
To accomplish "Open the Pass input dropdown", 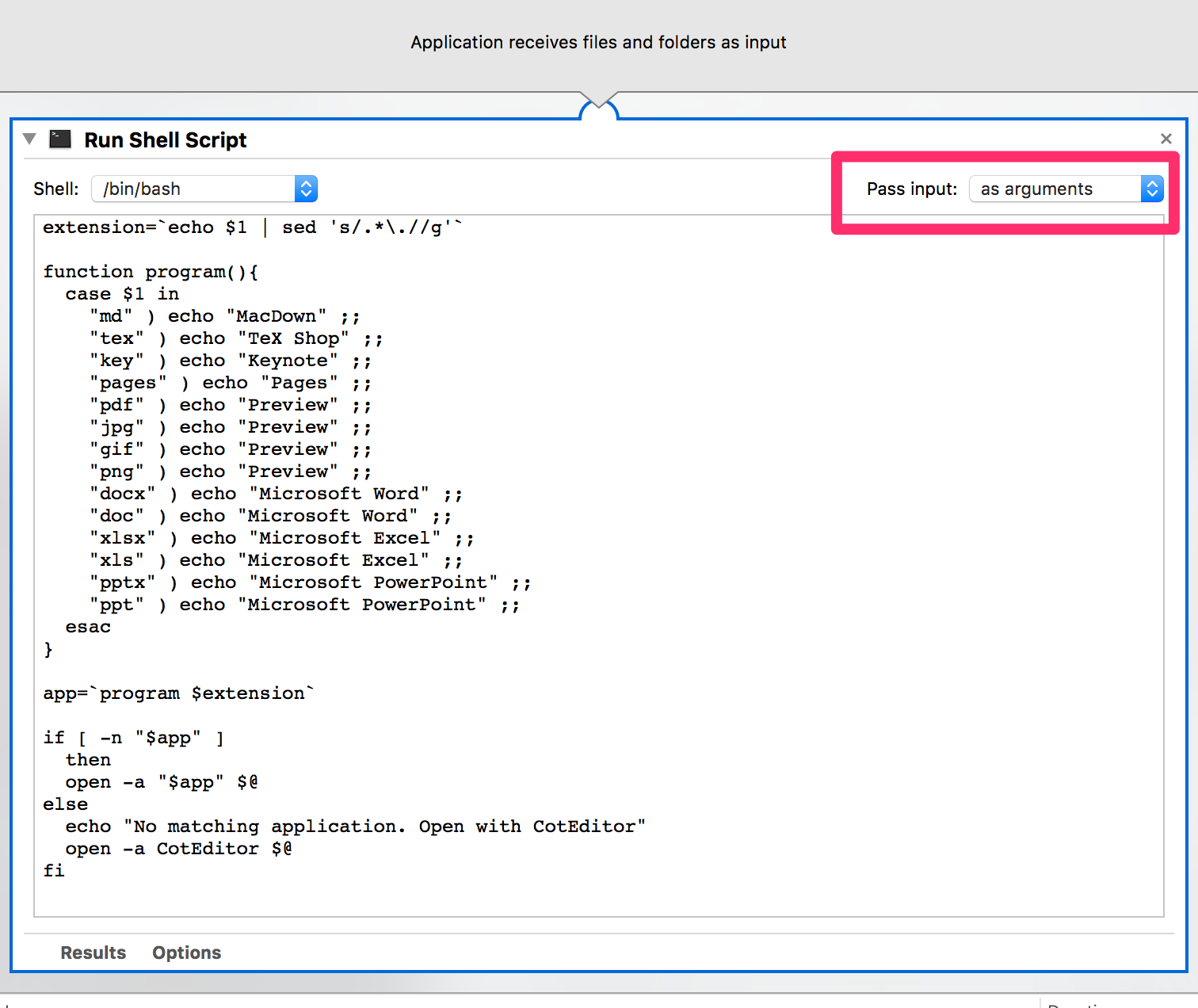I will pos(1066,189).
